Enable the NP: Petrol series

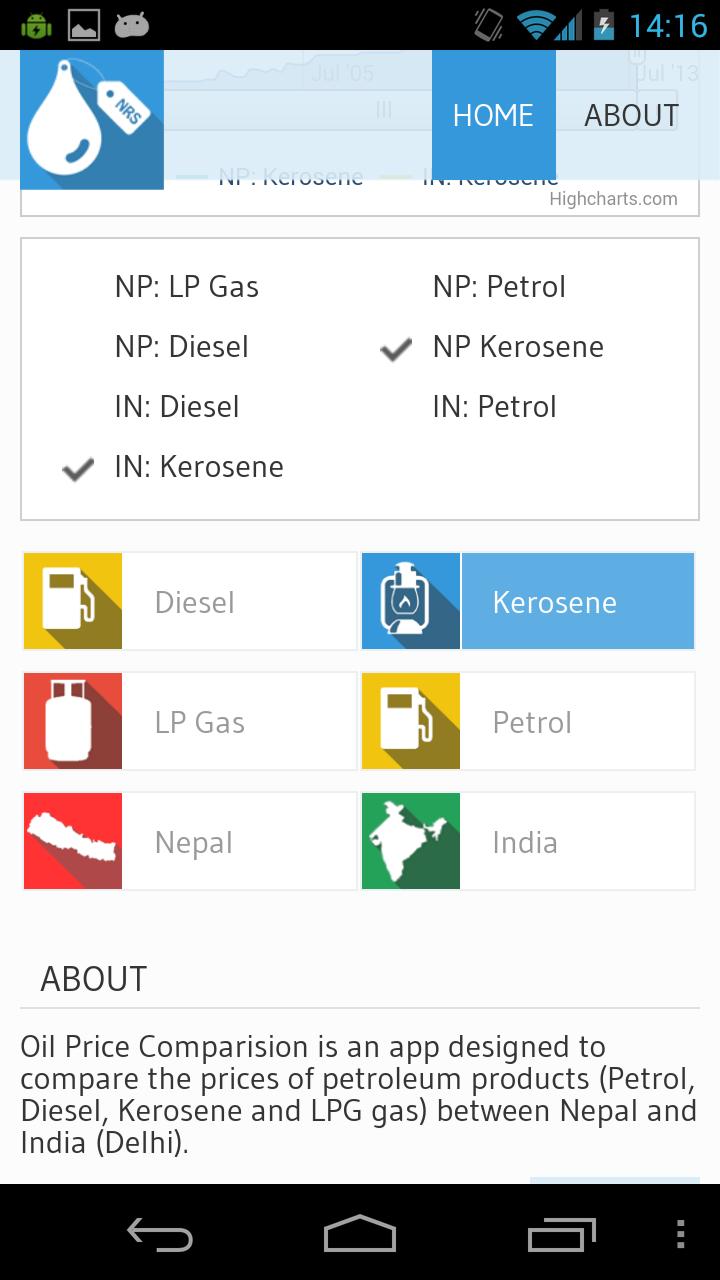click(498, 288)
